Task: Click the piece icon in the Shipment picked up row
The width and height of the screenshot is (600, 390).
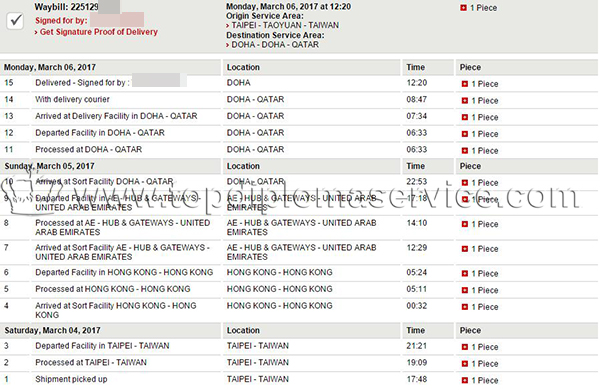Action: pyautogui.click(x=465, y=380)
